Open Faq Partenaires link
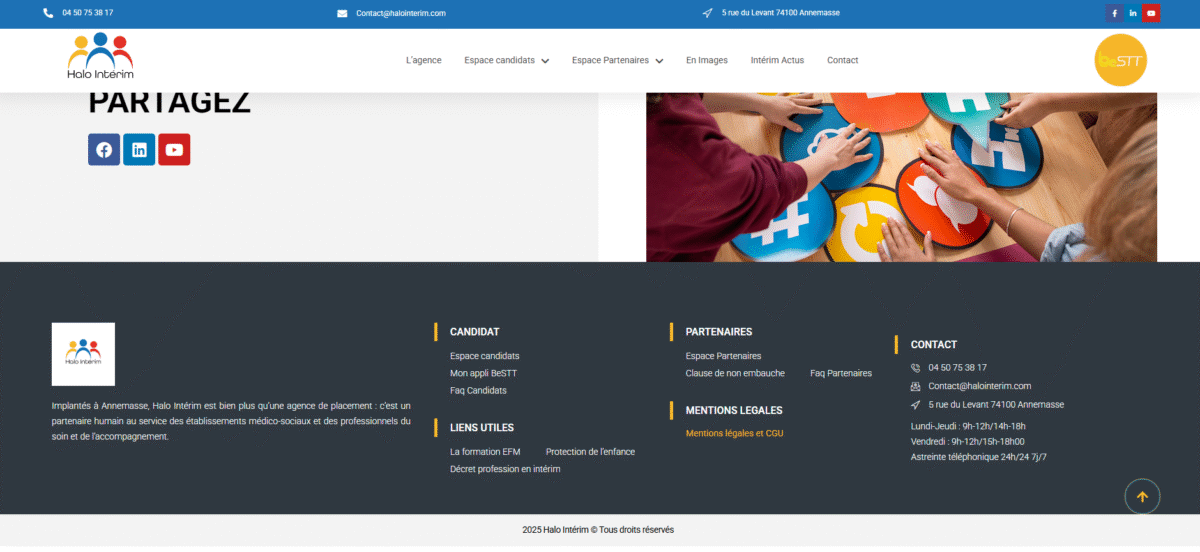1200x552 pixels. click(841, 373)
